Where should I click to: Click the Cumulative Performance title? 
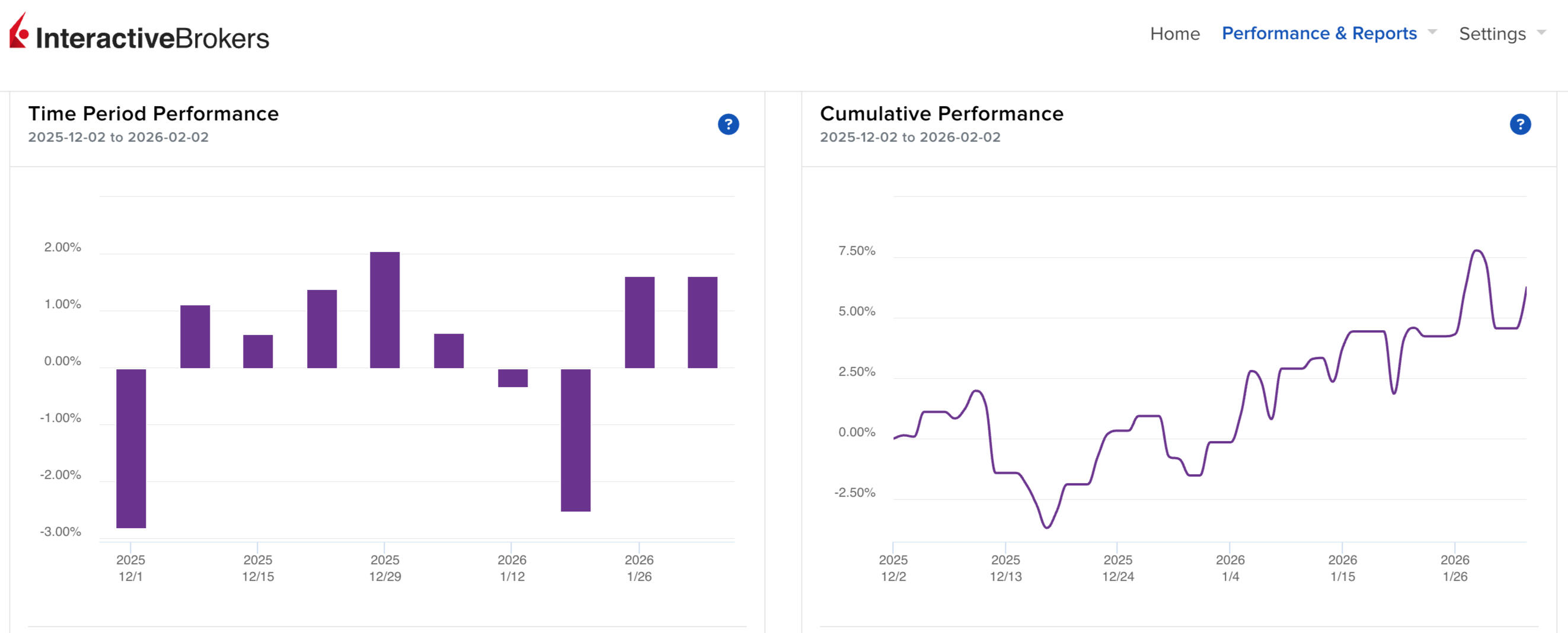(941, 114)
